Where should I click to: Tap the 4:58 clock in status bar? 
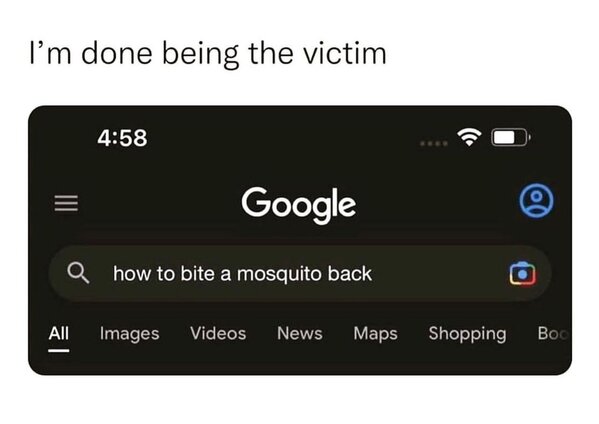(x=122, y=138)
